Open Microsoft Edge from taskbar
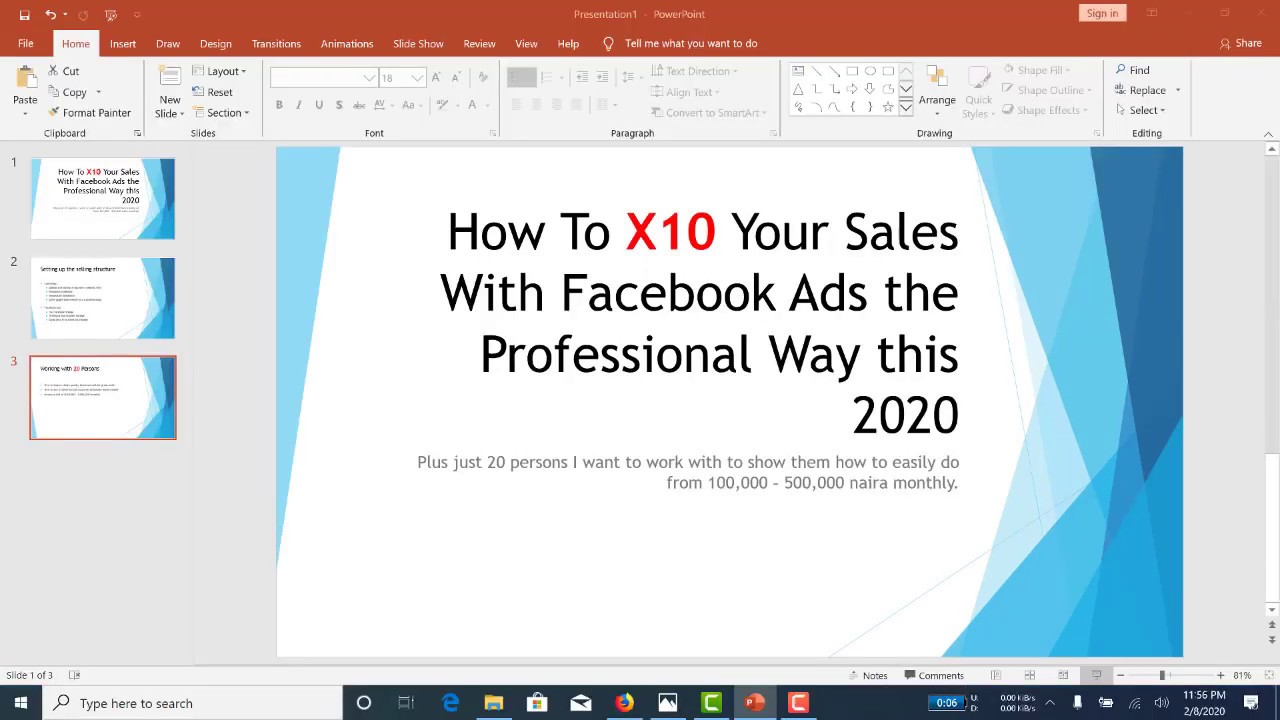This screenshot has width=1280, height=720. tap(451, 703)
